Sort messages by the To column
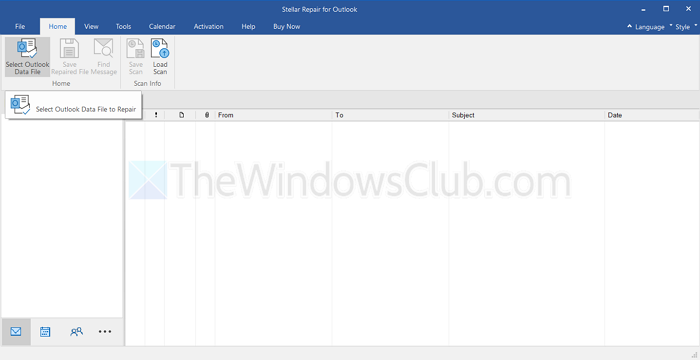Screen dimensions: 700x360 (x=390, y=115)
